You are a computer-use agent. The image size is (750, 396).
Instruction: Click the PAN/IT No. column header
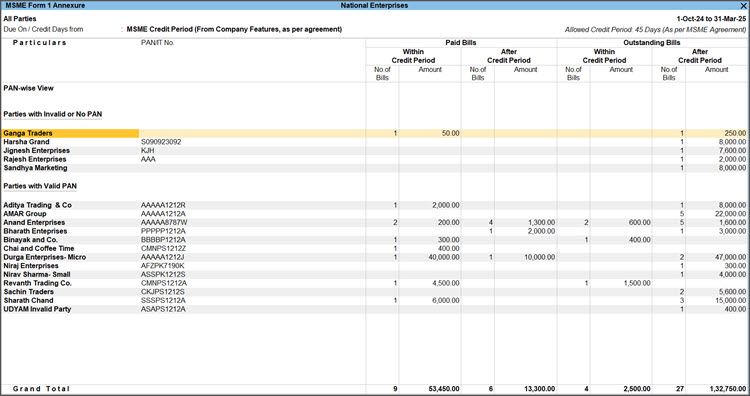click(158, 43)
